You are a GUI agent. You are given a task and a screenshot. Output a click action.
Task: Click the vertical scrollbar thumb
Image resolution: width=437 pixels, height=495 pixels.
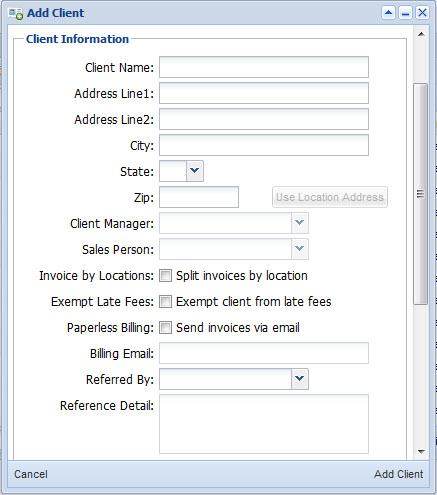click(421, 194)
